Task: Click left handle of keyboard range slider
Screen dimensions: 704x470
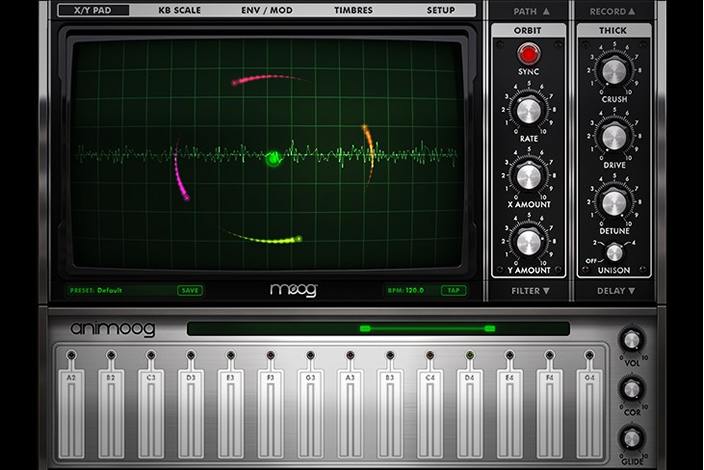Action: 365,329
